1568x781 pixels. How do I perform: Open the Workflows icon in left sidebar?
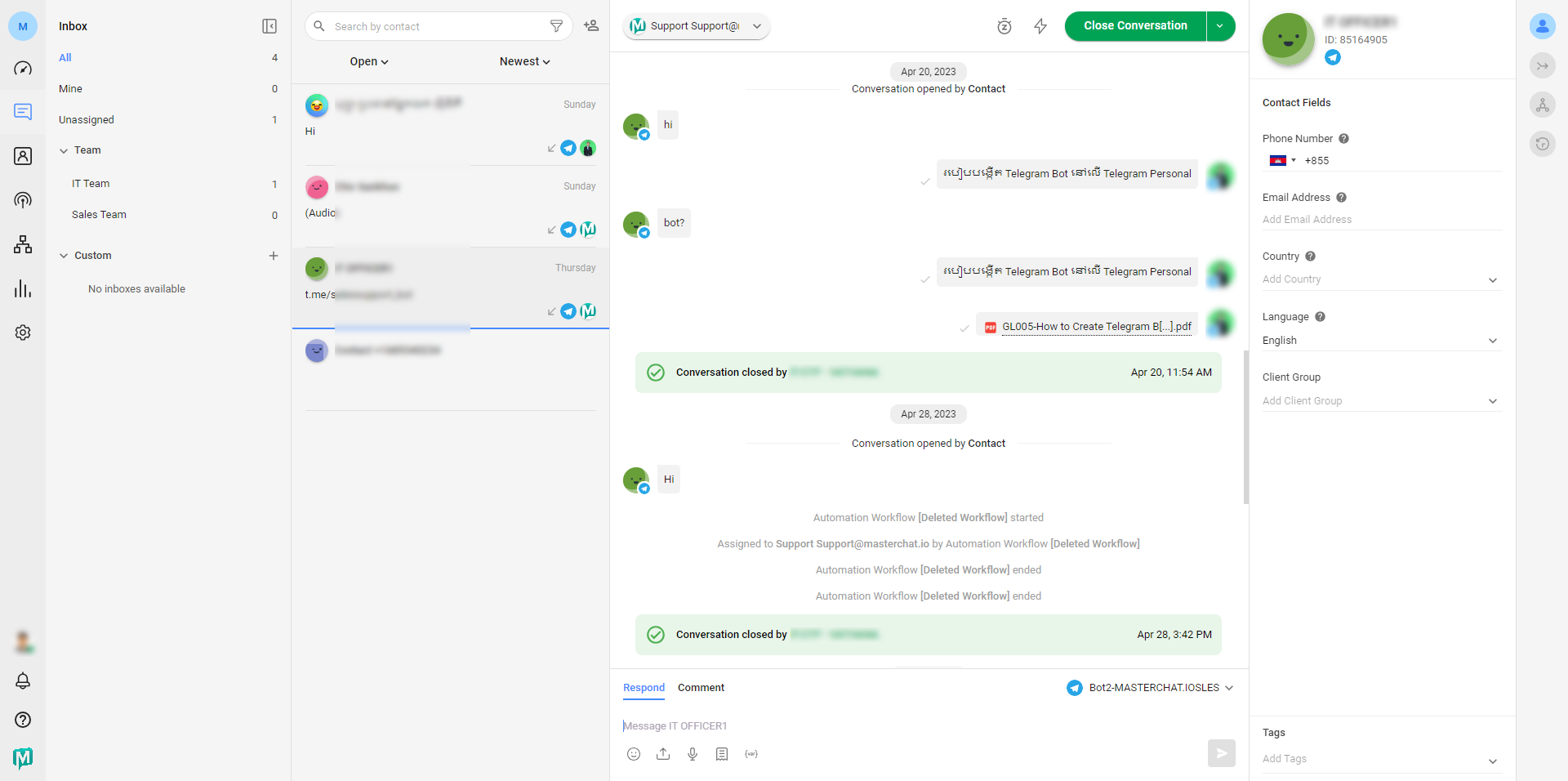point(23,244)
